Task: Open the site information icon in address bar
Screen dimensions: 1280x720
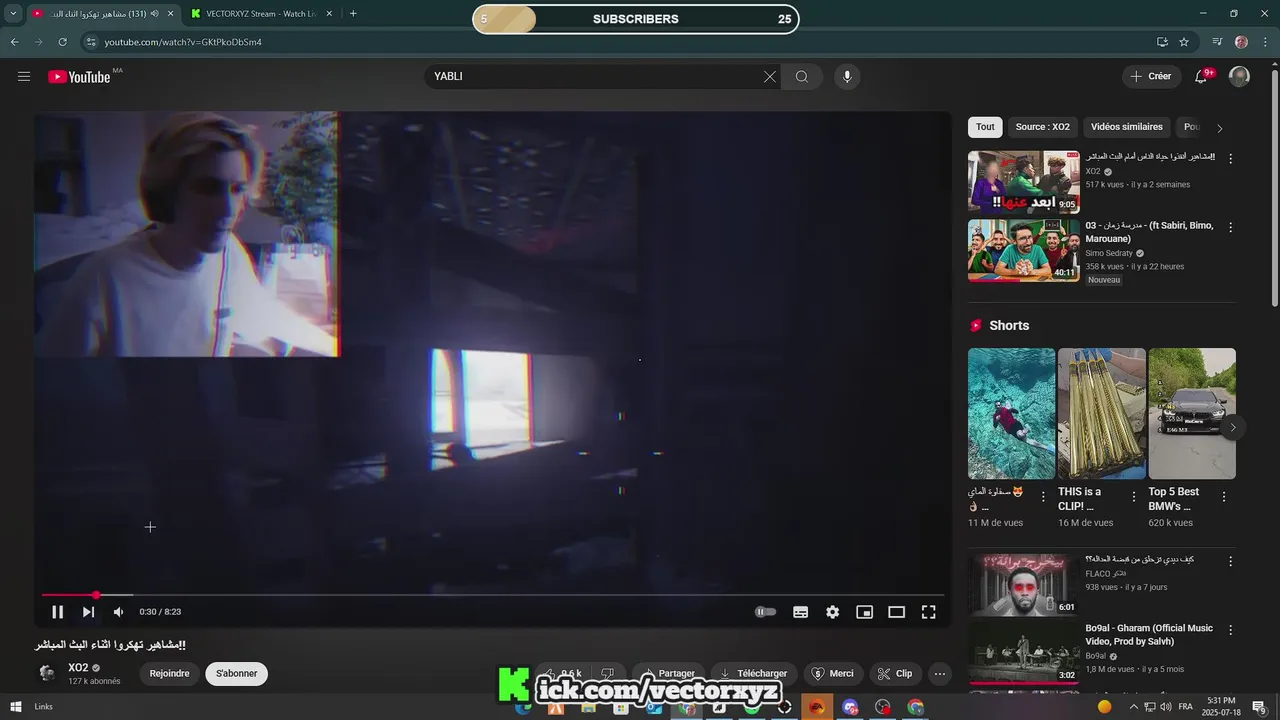Action: coord(91,42)
